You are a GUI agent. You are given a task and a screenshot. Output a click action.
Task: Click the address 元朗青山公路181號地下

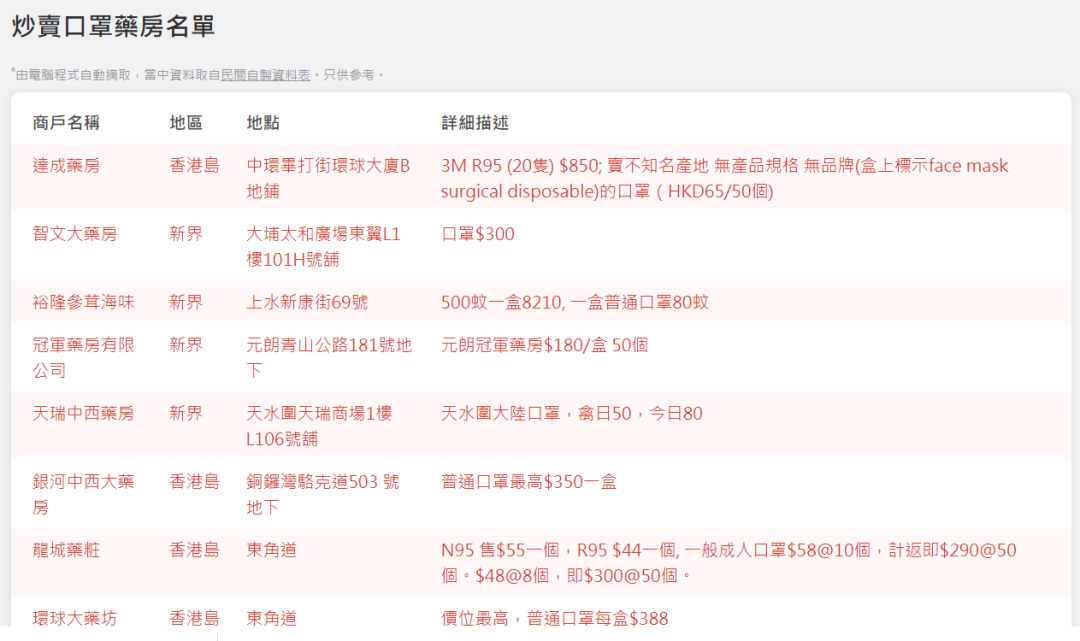(329, 357)
